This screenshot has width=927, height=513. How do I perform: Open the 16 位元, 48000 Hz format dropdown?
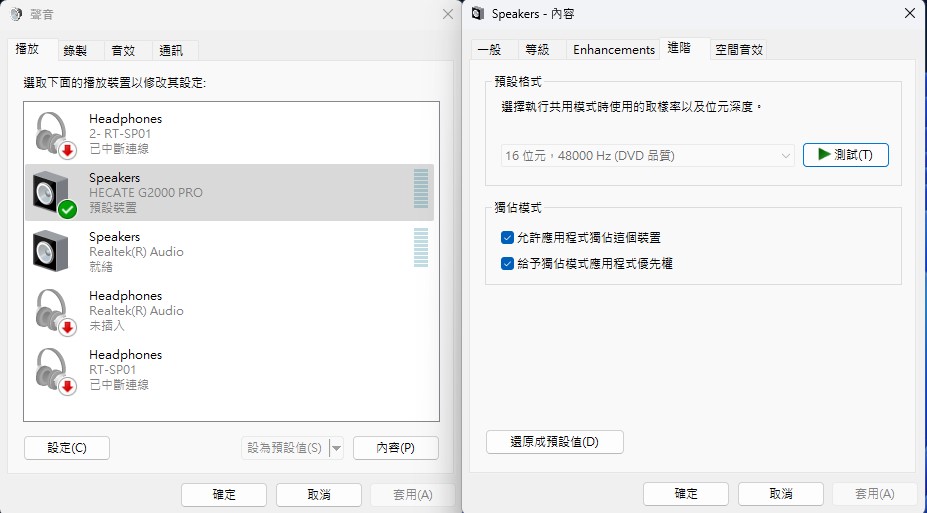647,155
